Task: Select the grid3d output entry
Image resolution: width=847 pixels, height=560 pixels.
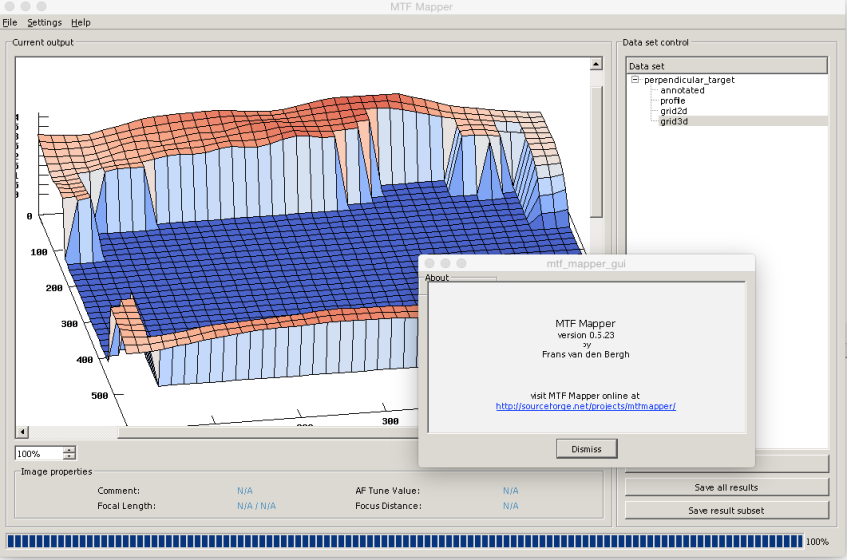Action: (674, 121)
